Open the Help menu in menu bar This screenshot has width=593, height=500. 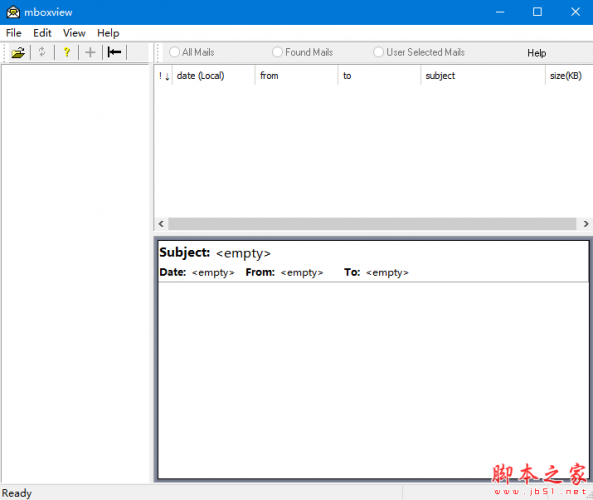point(108,33)
